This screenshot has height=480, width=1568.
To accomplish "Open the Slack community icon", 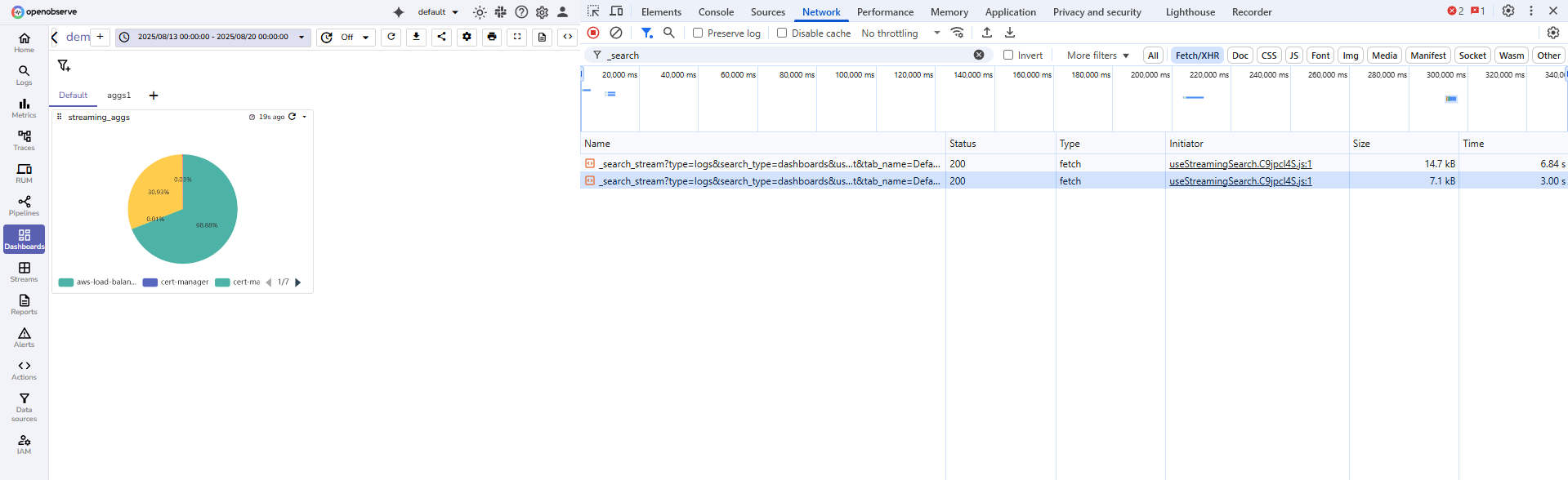I will point(501,12).
